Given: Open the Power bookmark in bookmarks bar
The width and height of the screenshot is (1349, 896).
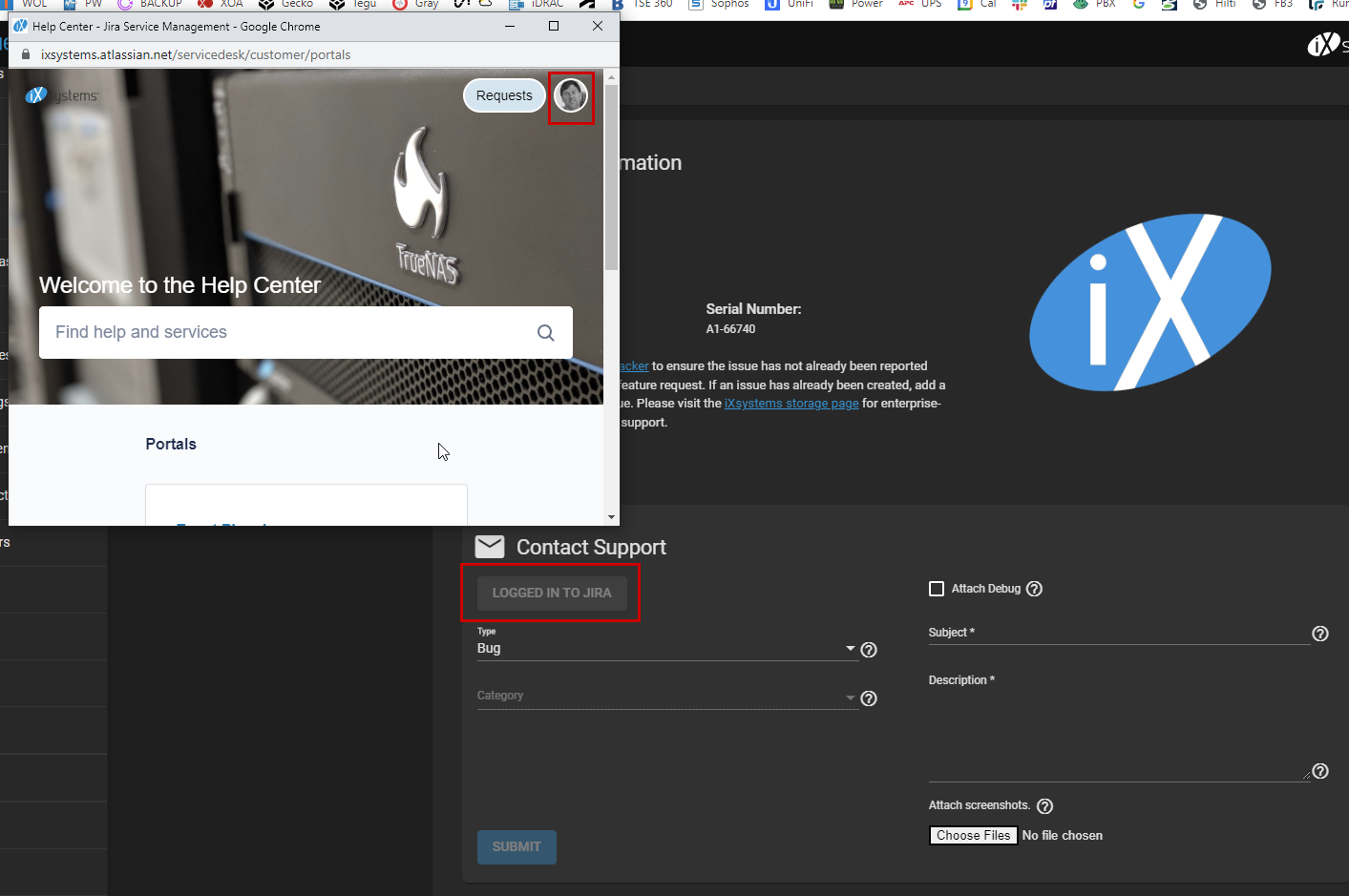Looking at the screenshot, I should (x=856, y=4).
